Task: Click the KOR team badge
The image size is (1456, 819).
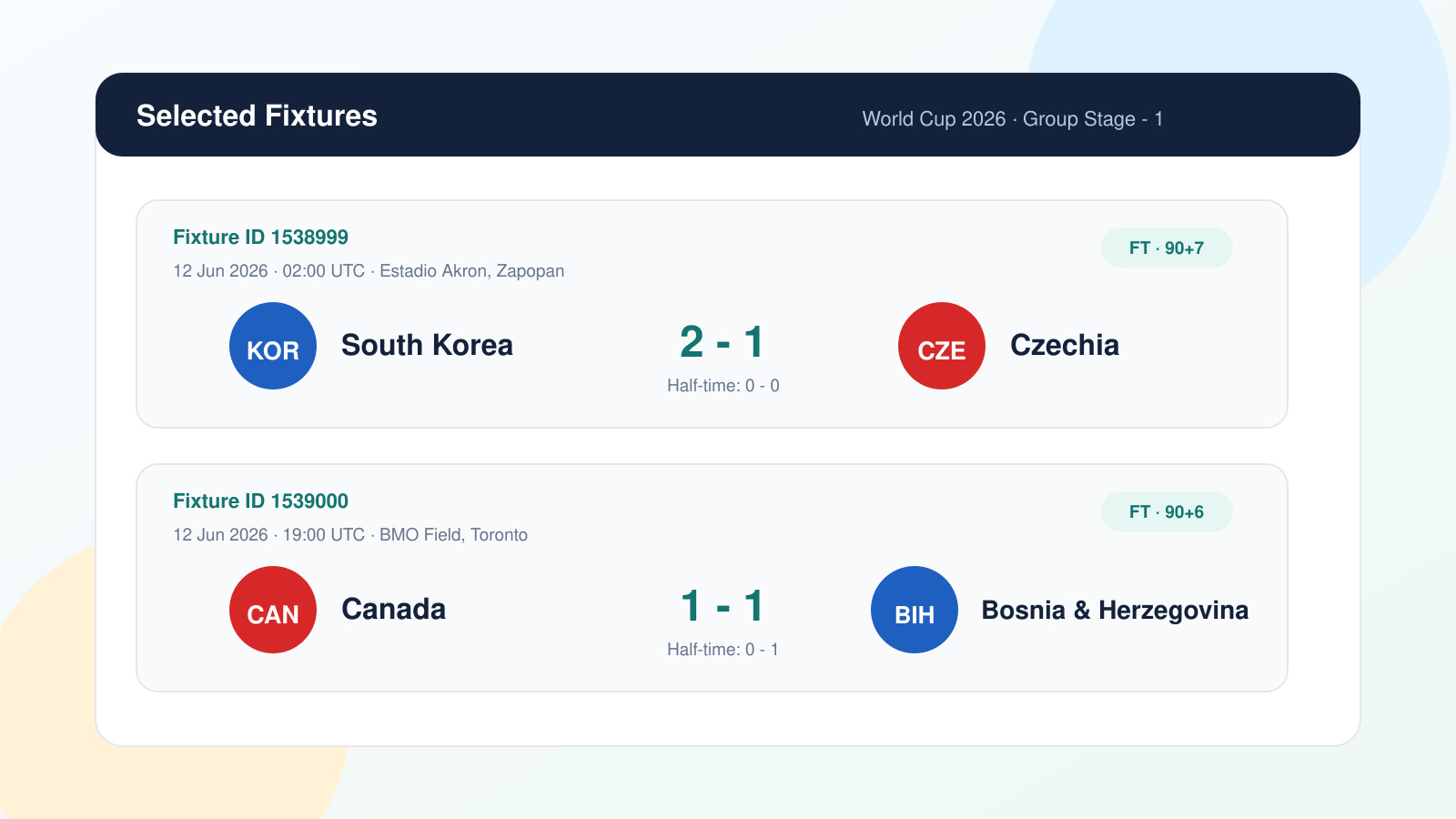Action: pos(273,346)
